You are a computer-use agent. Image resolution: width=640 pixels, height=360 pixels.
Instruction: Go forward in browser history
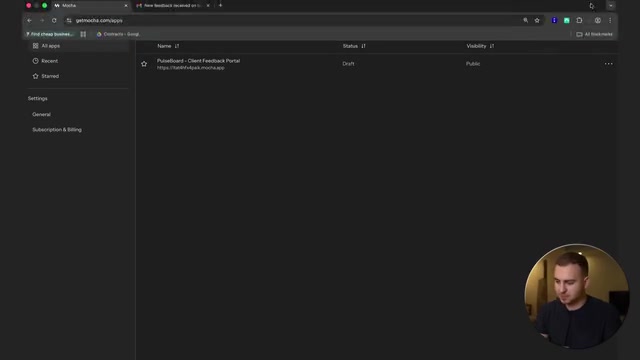pyautogui.click(x=42, y=20)
